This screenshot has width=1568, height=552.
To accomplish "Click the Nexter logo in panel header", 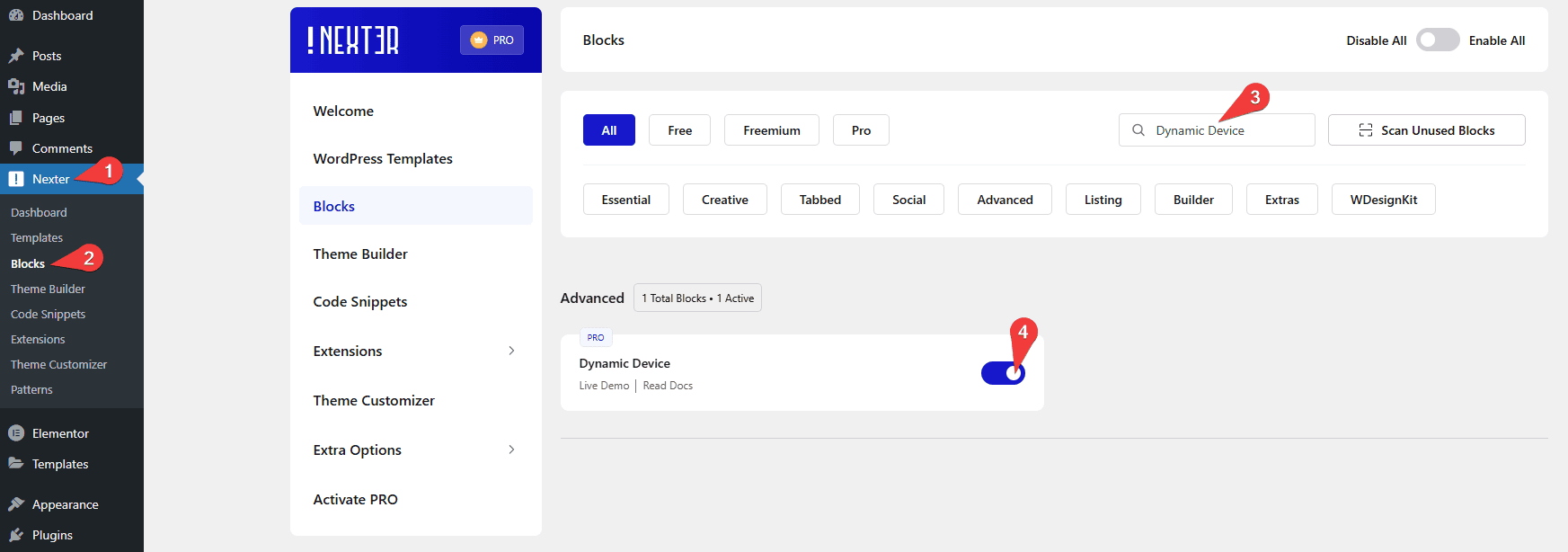I will point(353,40).
